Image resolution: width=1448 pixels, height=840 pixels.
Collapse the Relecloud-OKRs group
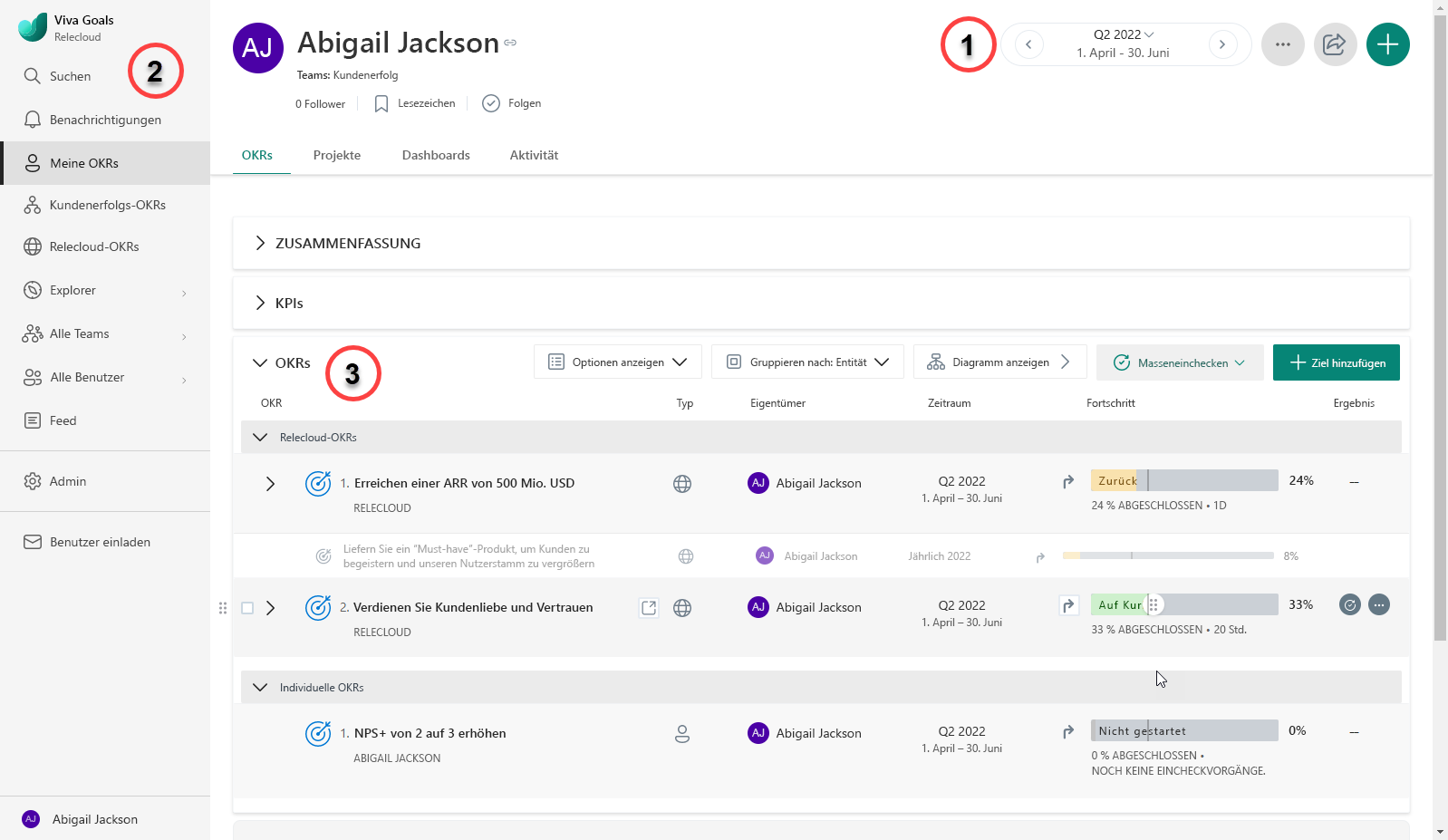click(260, 438)
